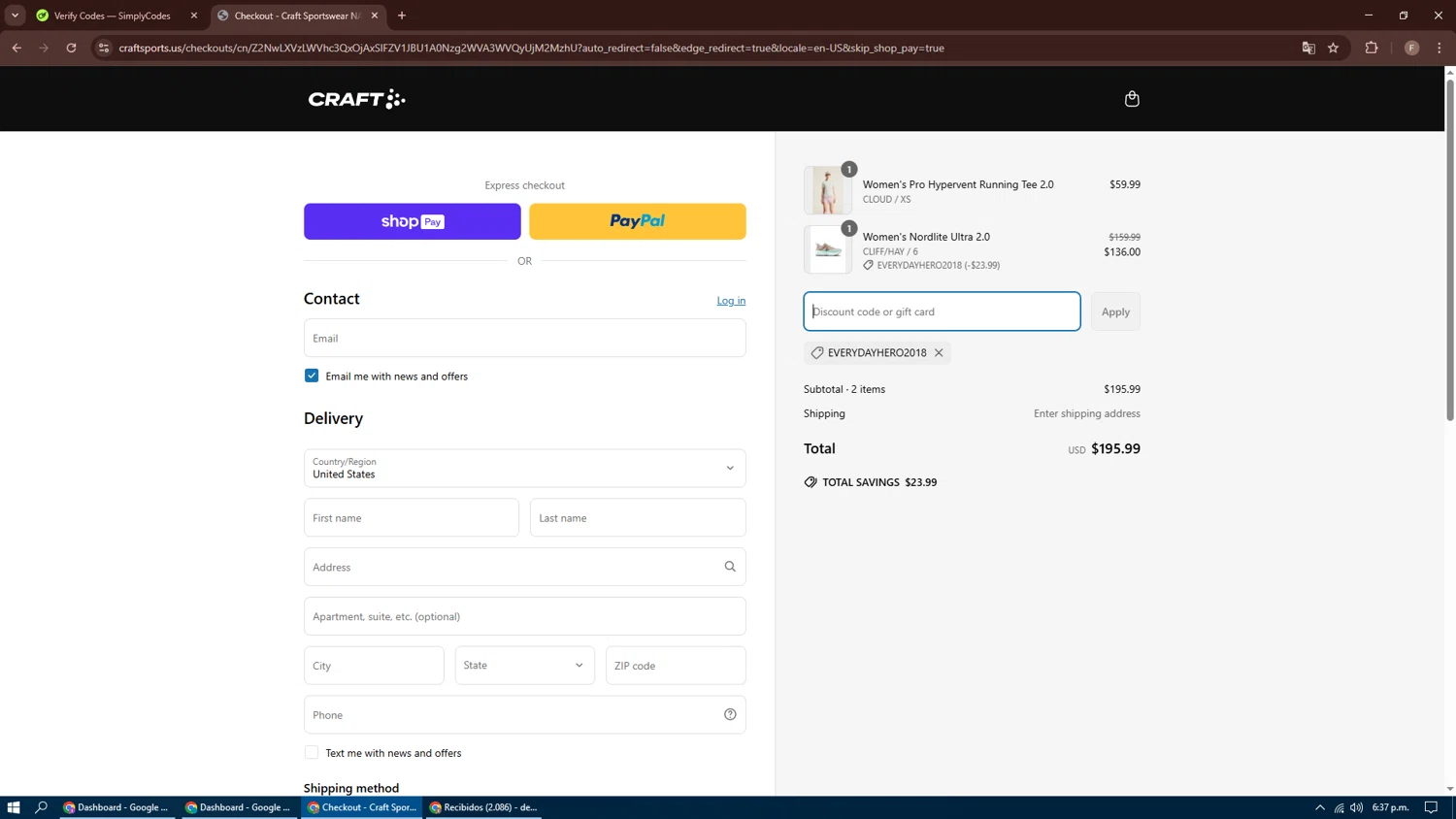Open Recibidos taskbar window
This screenshot has width=1456, height=819.
pos(483,807)
